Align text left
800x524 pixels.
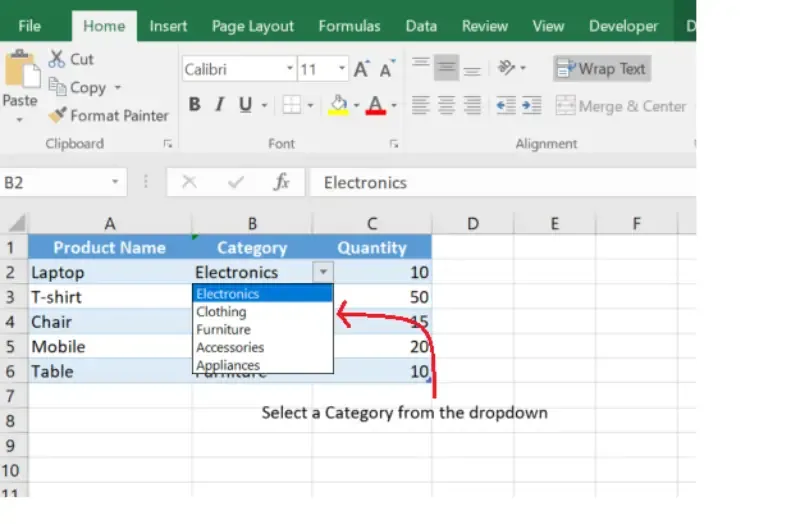tap(420, 106)
